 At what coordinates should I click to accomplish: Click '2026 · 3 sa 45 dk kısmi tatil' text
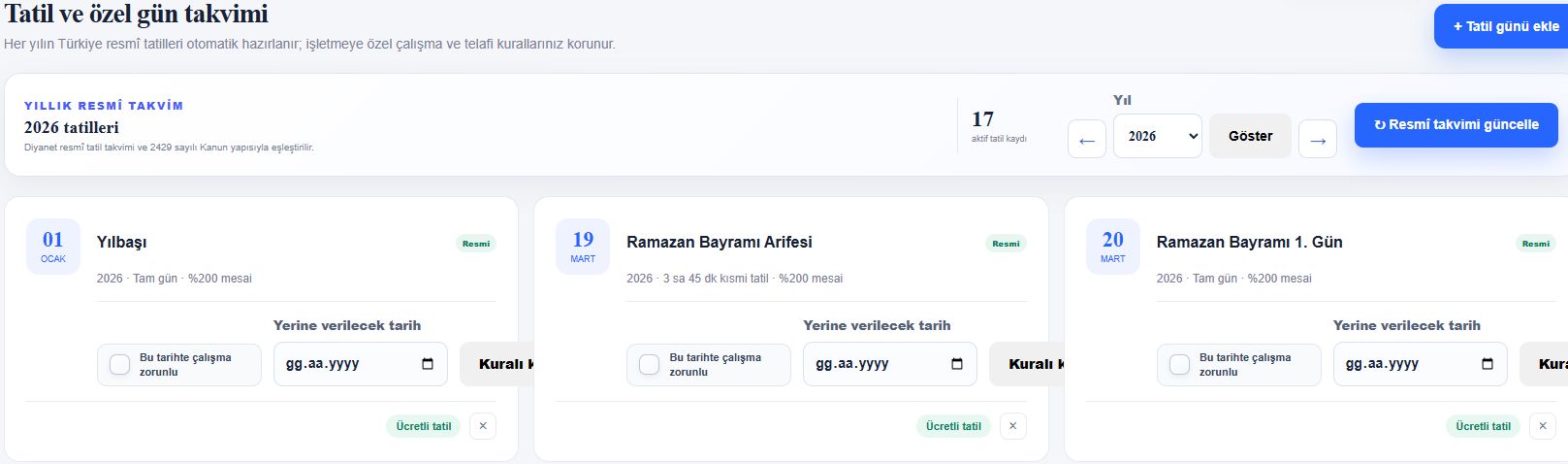pyautogui.click(x=697, y=279)
